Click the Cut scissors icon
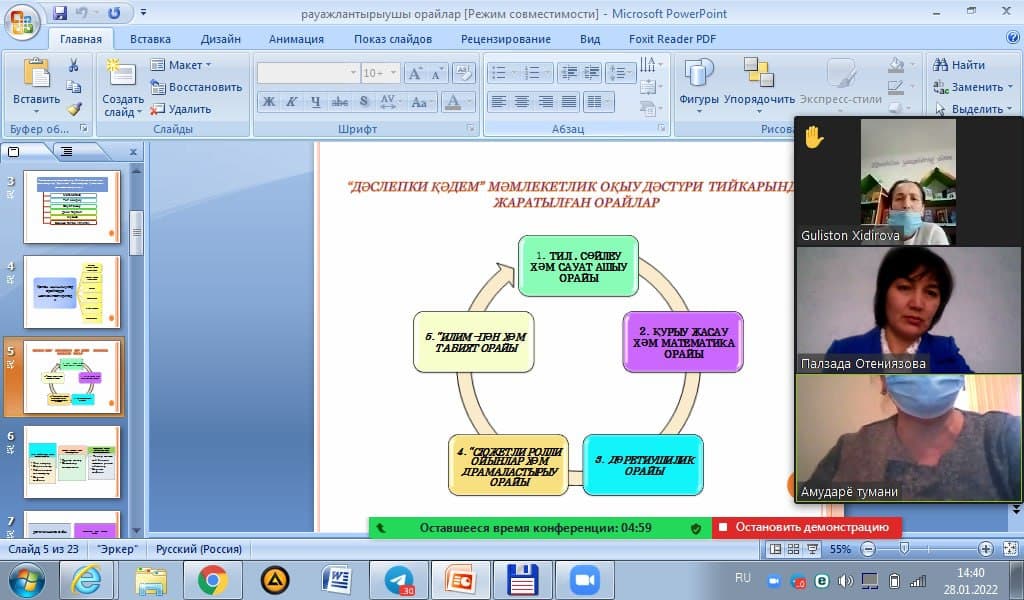Screen dimensions: 1024x600 click(74, 65)
